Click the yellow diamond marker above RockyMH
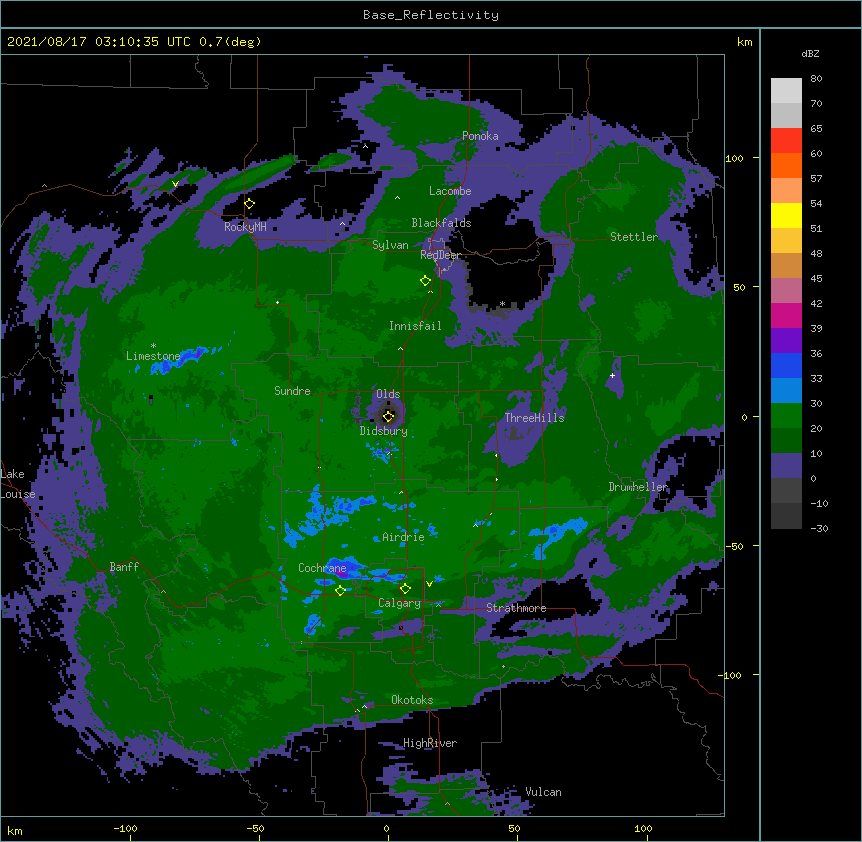Image resolution: width=862 pixels, height=842 pixels. click(250, 204)
